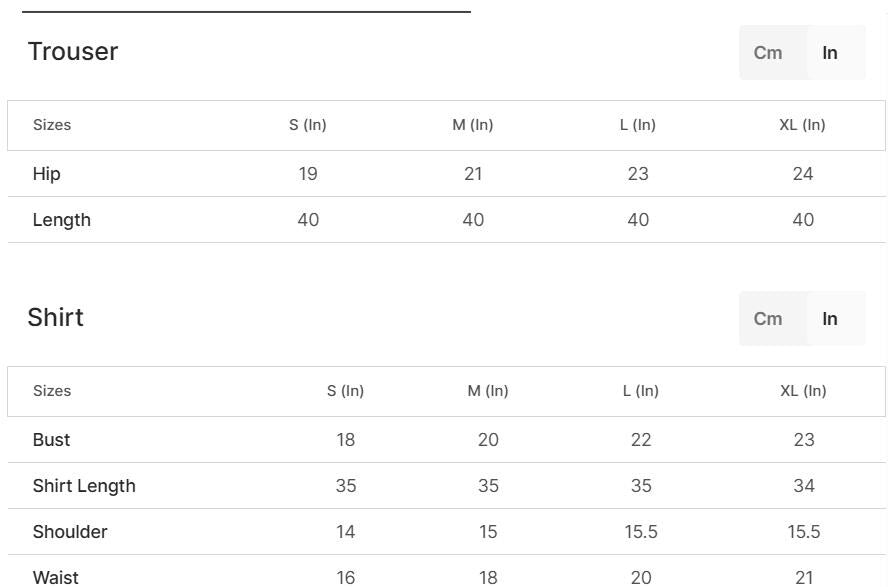The image size is (888, 587).
Task: Click the Trouser section heading
Action: (x=73, y=52)
